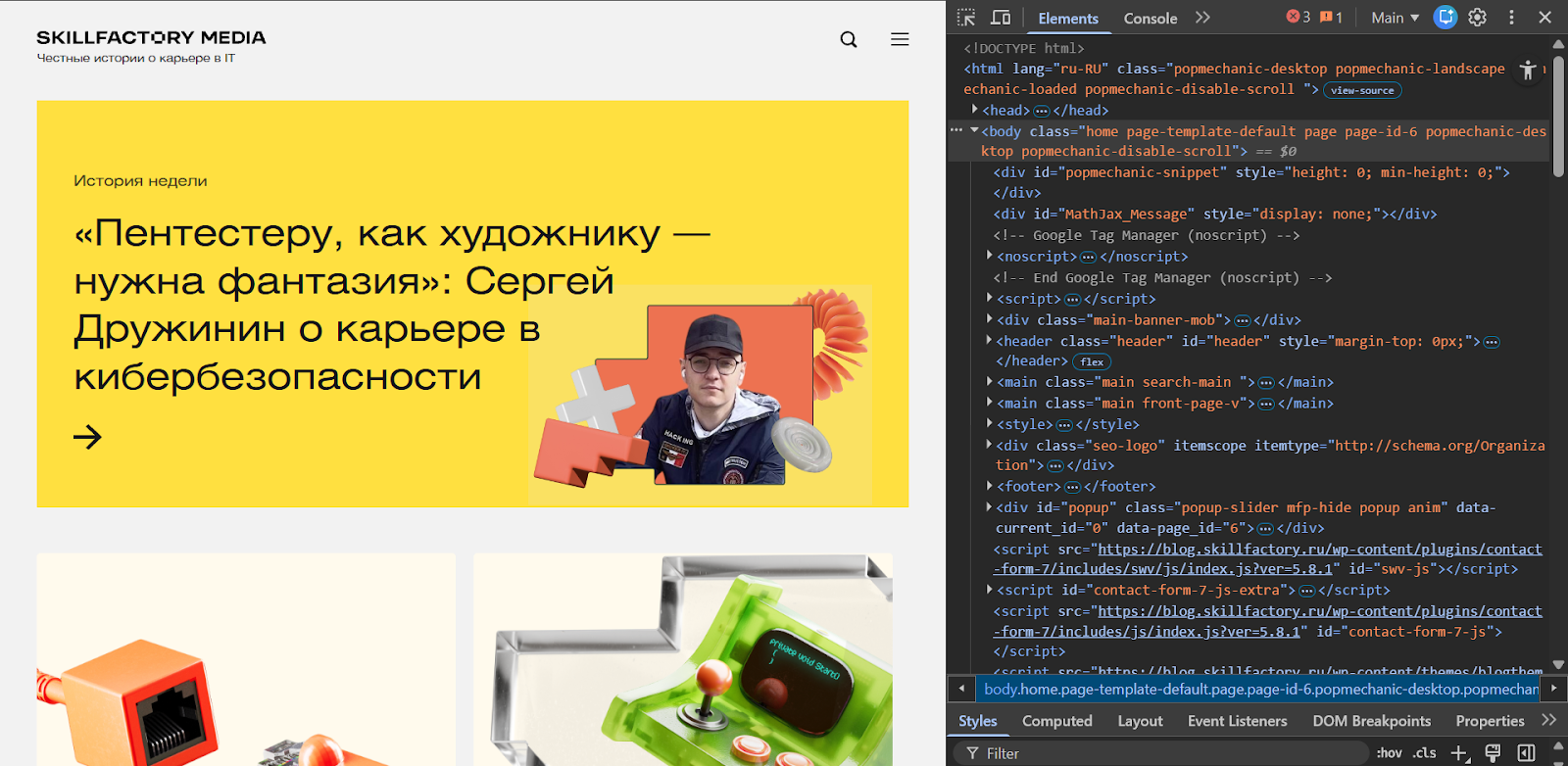Click the body breadcrumb in the path bar
The height and width of the screenshot is (766, 1568).
coord(1260,690)
